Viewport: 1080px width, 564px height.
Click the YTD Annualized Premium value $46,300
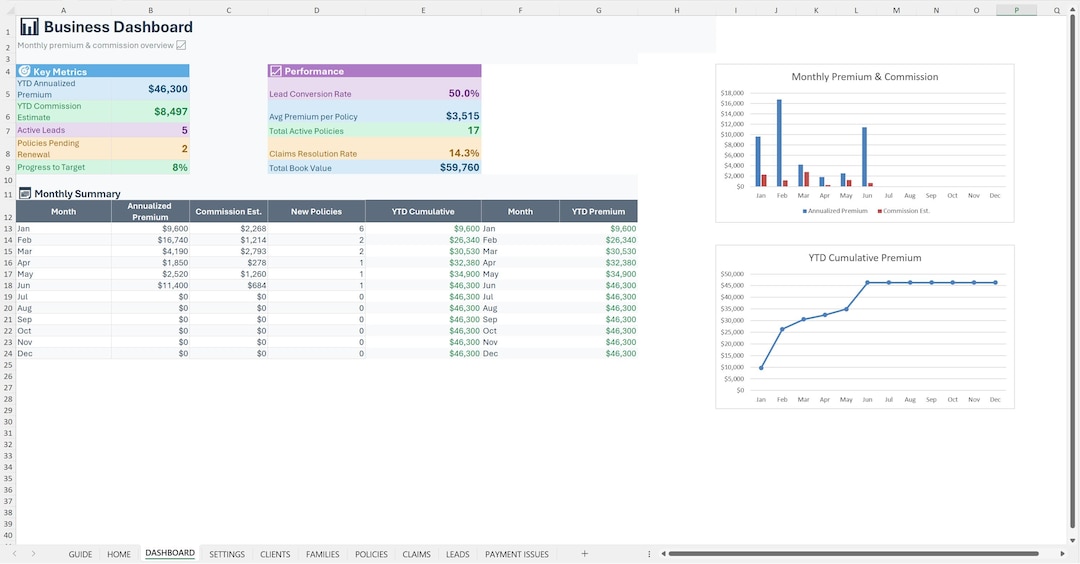167,89
